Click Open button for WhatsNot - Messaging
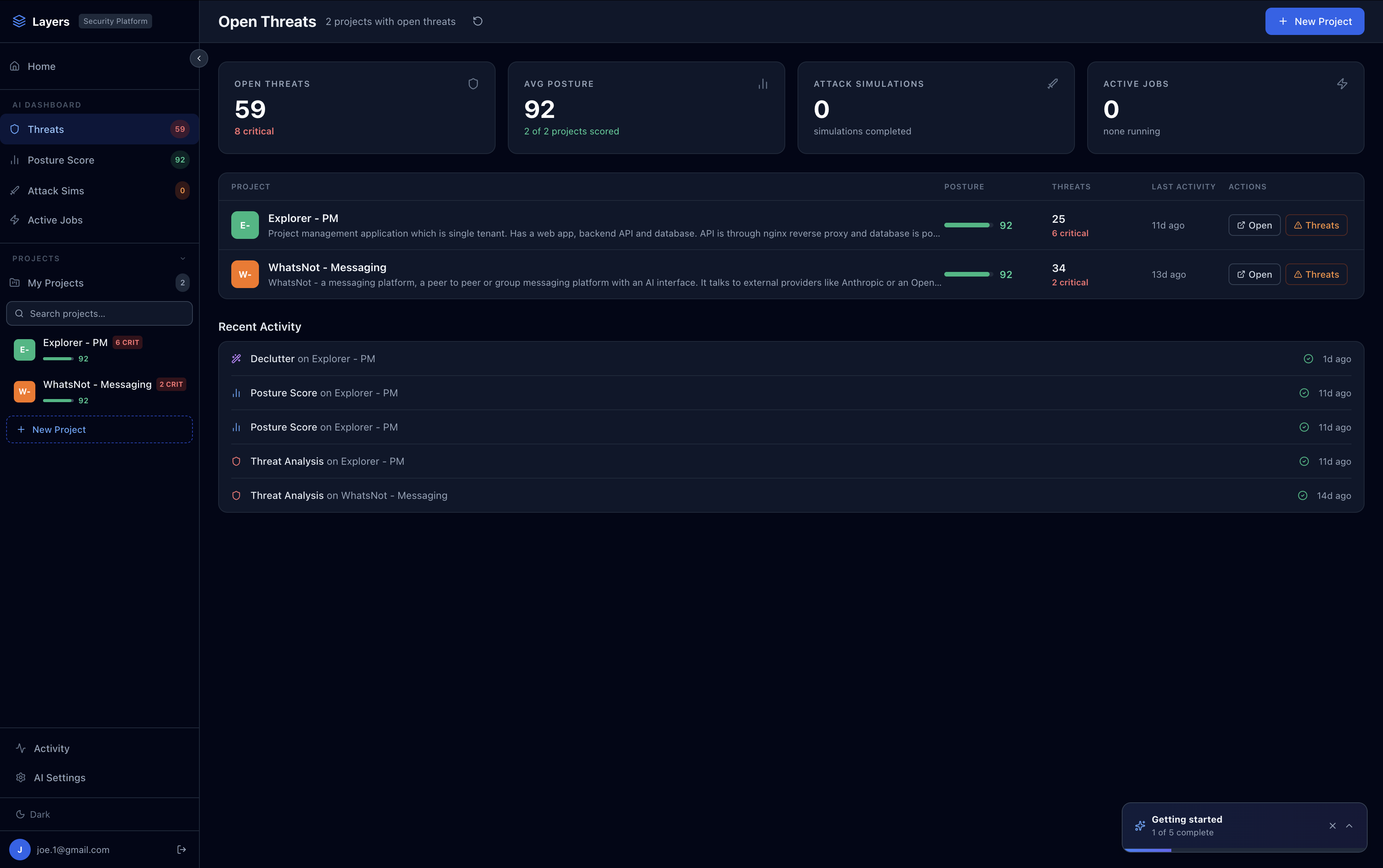 (x=1254, y=274)
